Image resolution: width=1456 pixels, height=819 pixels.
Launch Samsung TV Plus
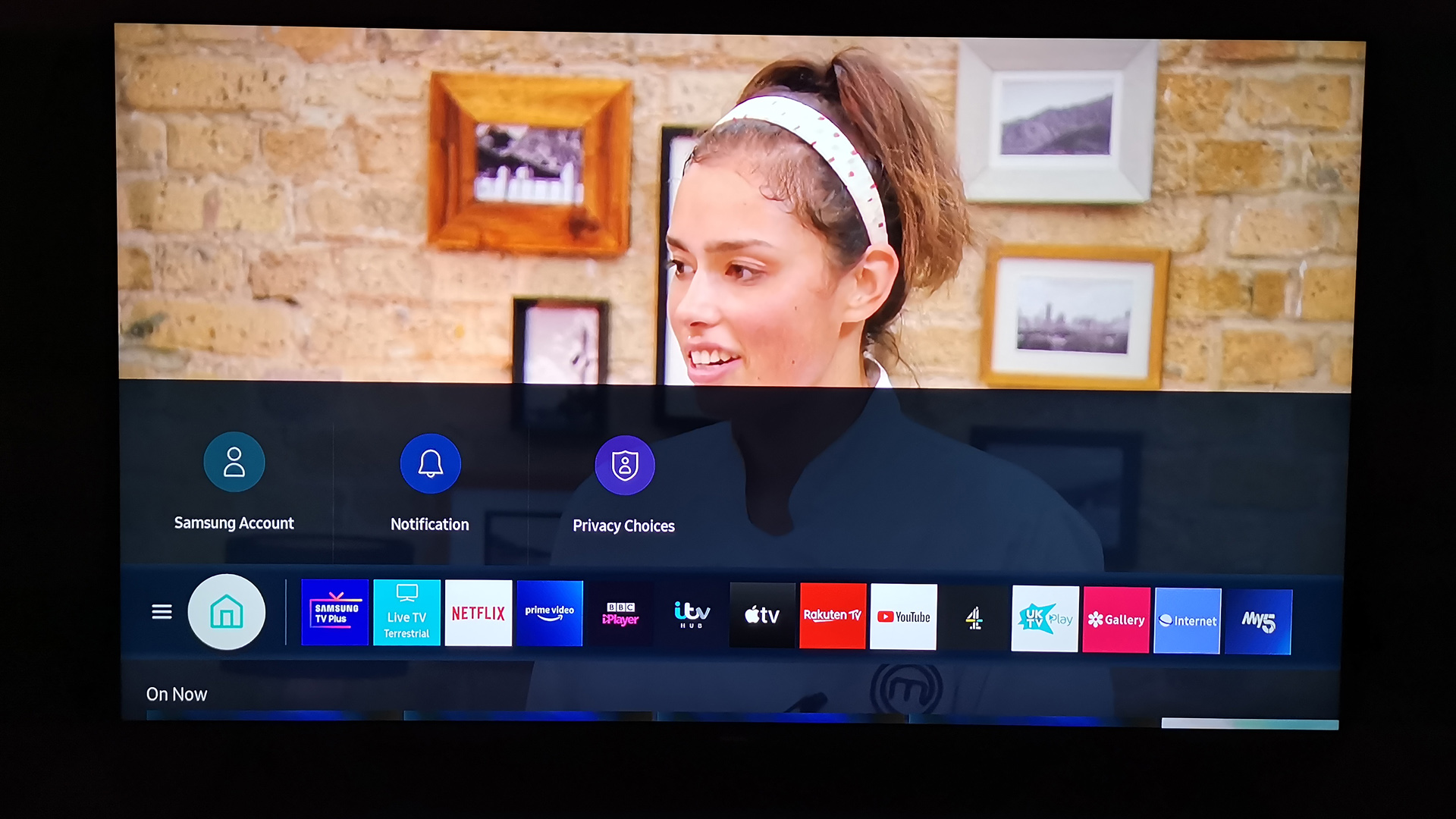click(x=335, y=615)
